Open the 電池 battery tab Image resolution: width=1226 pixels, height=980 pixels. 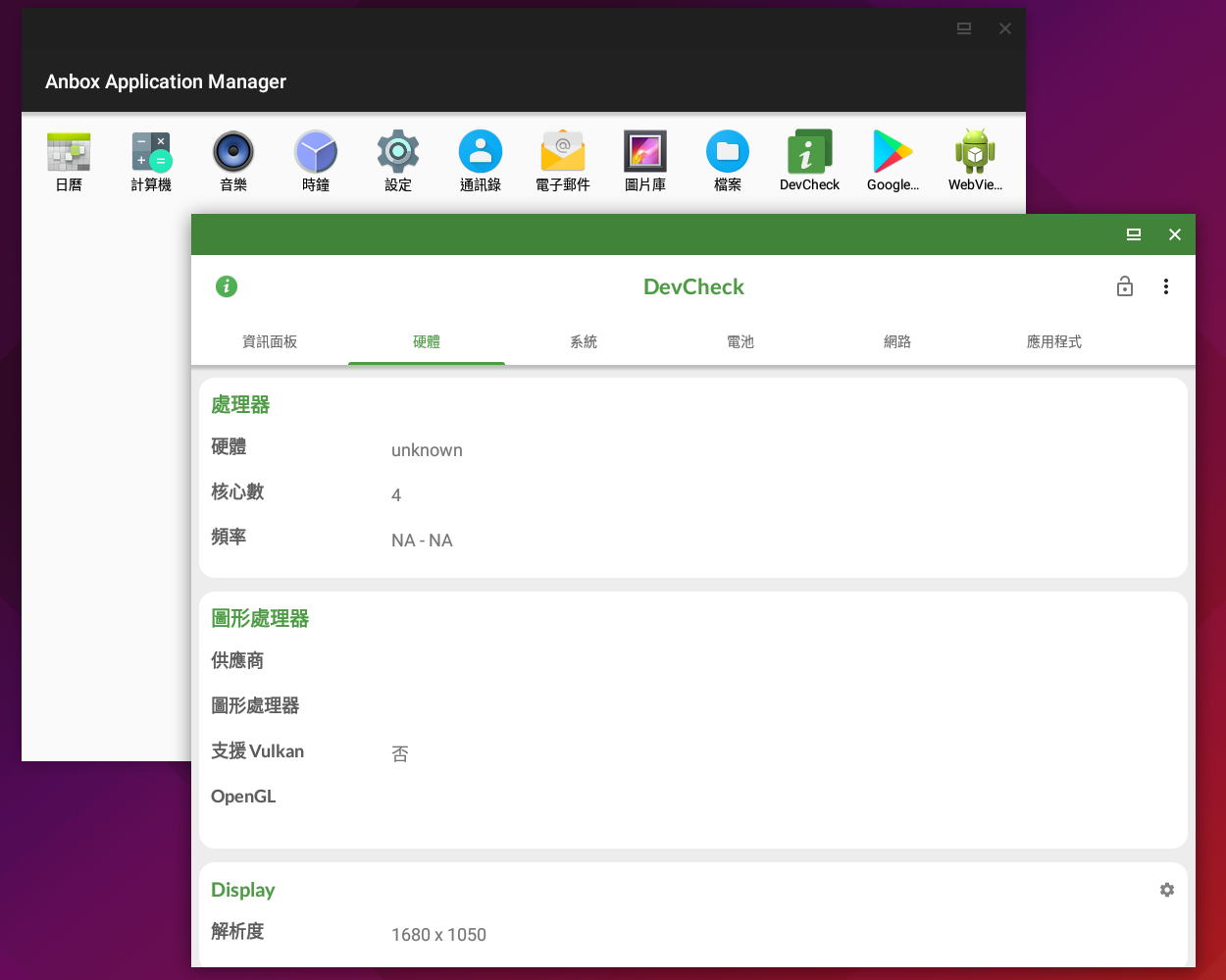pyautogui.click(x=741, y=341)
